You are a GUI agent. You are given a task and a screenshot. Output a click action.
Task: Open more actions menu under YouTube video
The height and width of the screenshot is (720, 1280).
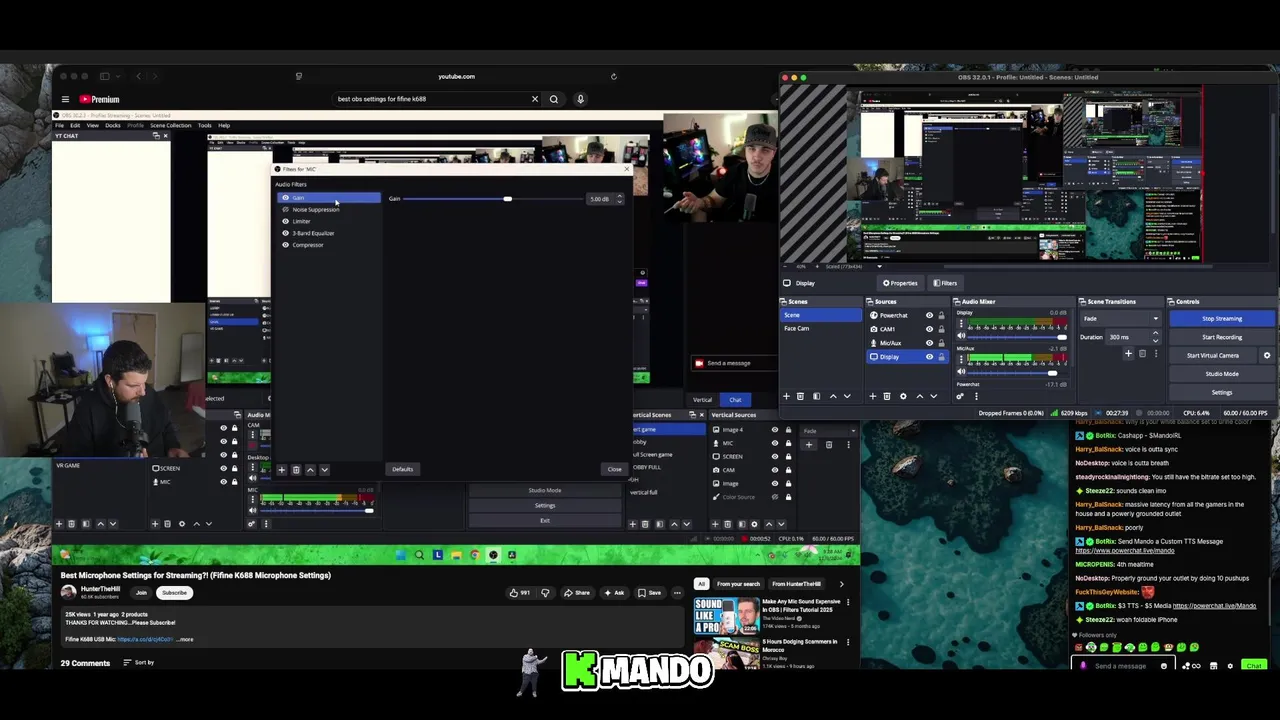click(677, 592)
